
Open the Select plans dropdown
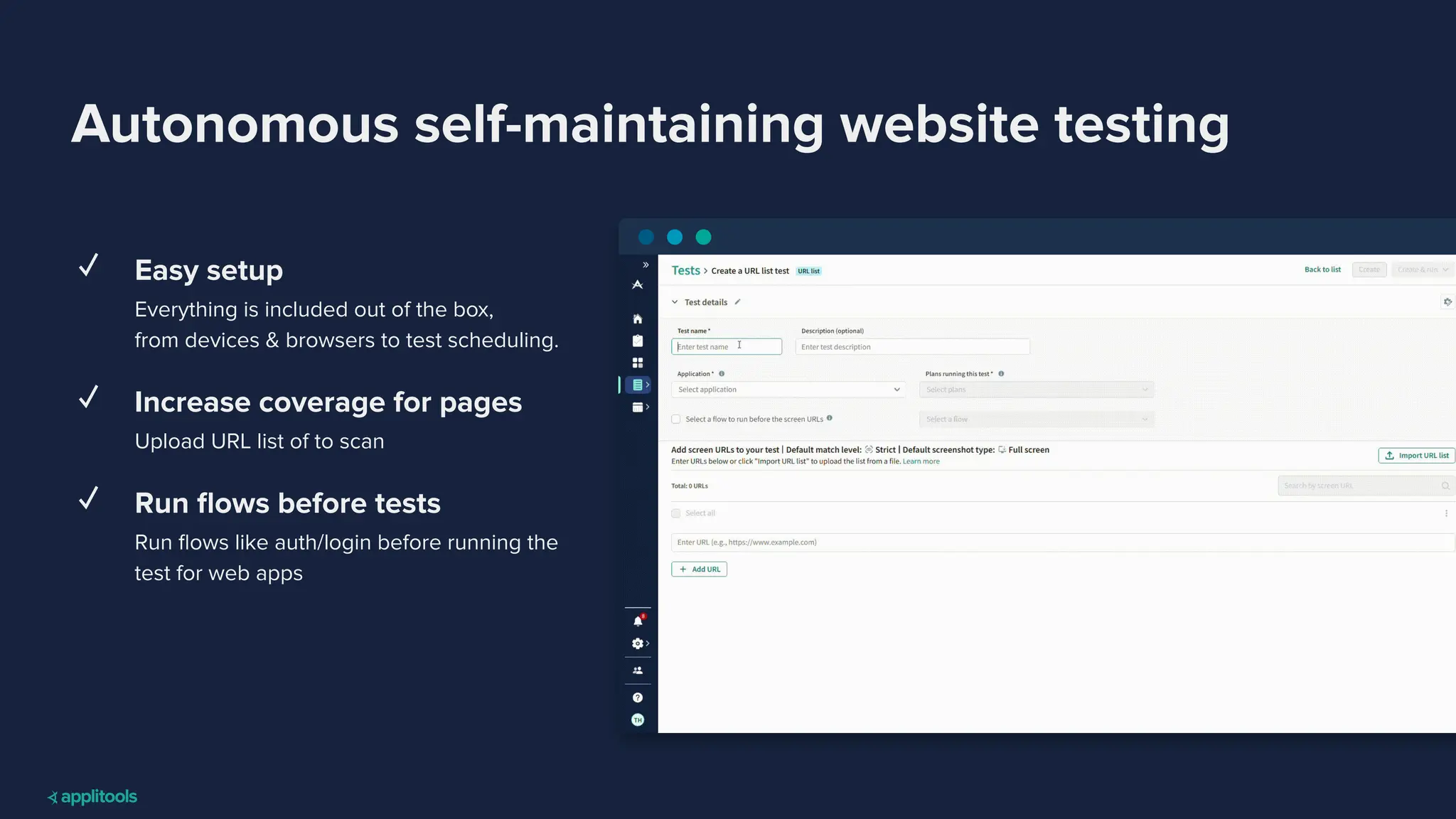point(1037,390)
